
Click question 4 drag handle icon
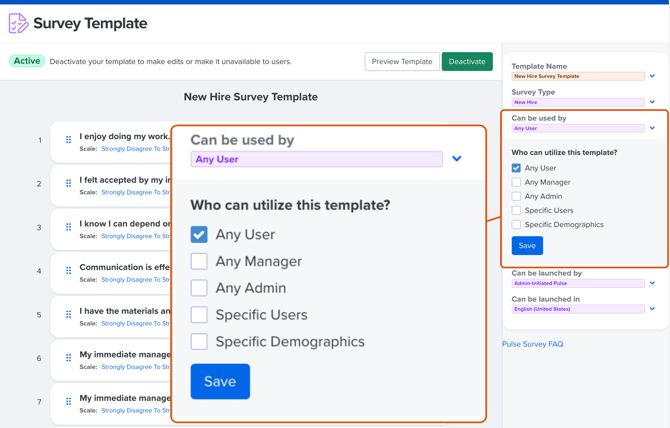coord(69,271)
